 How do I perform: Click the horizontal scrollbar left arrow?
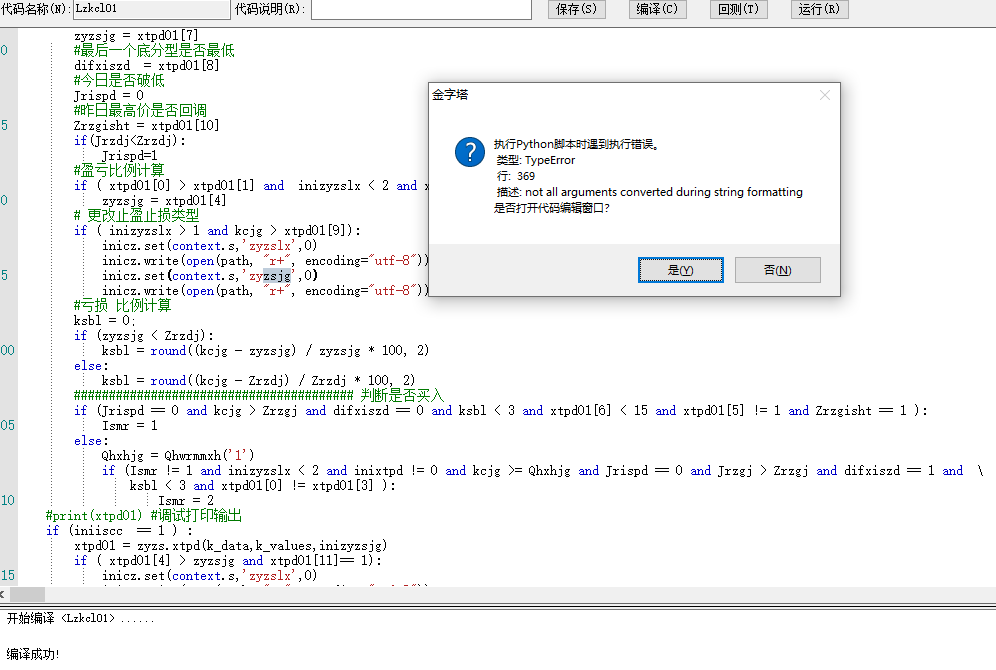click(3, 594)
